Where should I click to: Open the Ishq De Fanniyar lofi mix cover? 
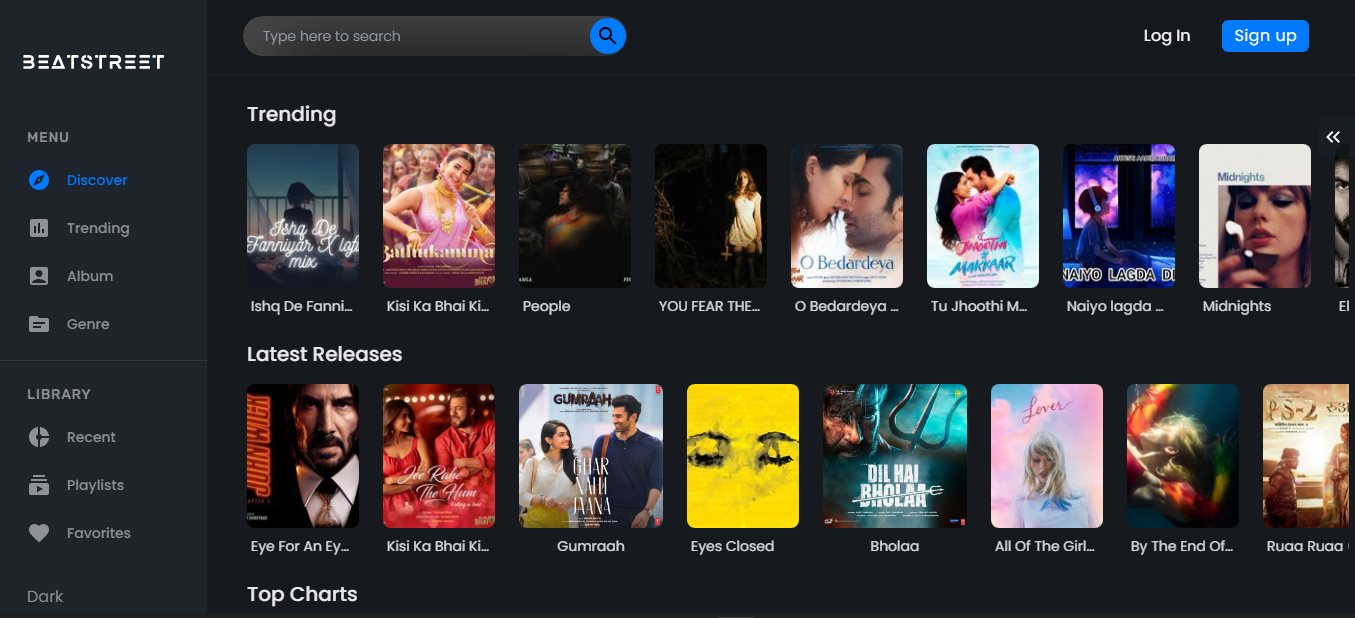click(x=303, y=216)
